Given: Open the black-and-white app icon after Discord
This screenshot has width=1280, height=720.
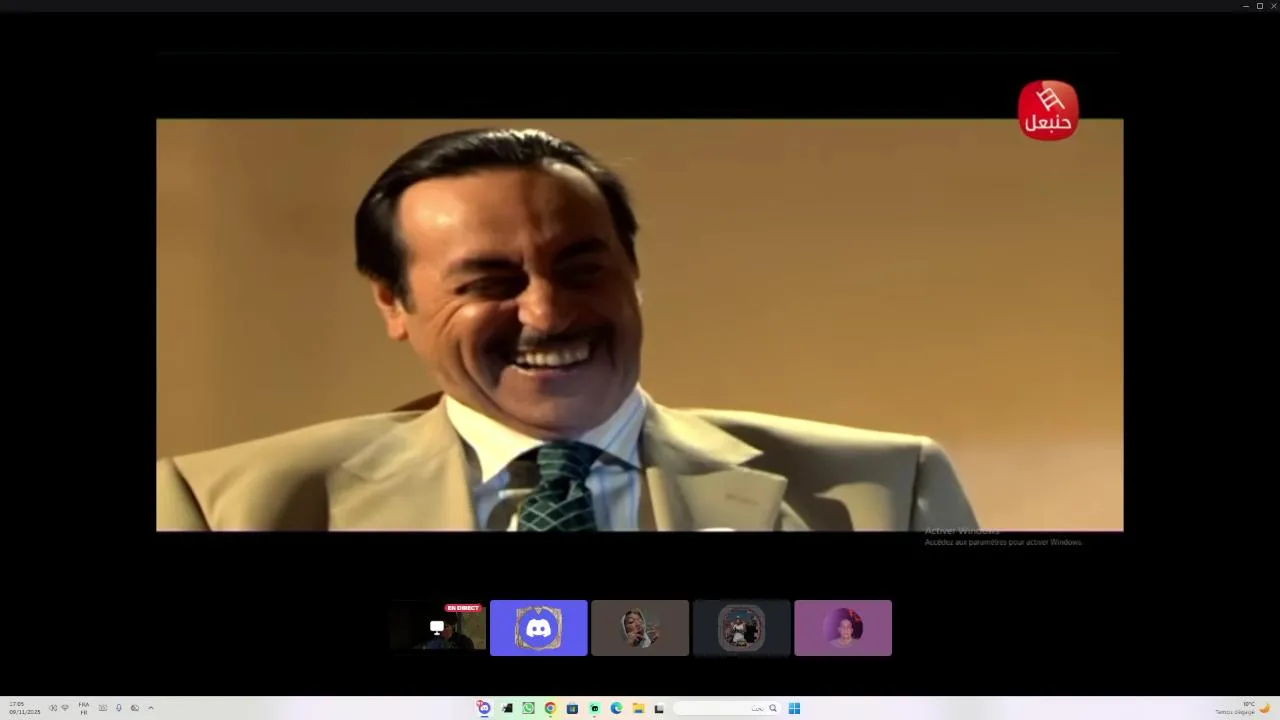Looking at the screenshot, I should pyautogui.click(x=507, y=708).
